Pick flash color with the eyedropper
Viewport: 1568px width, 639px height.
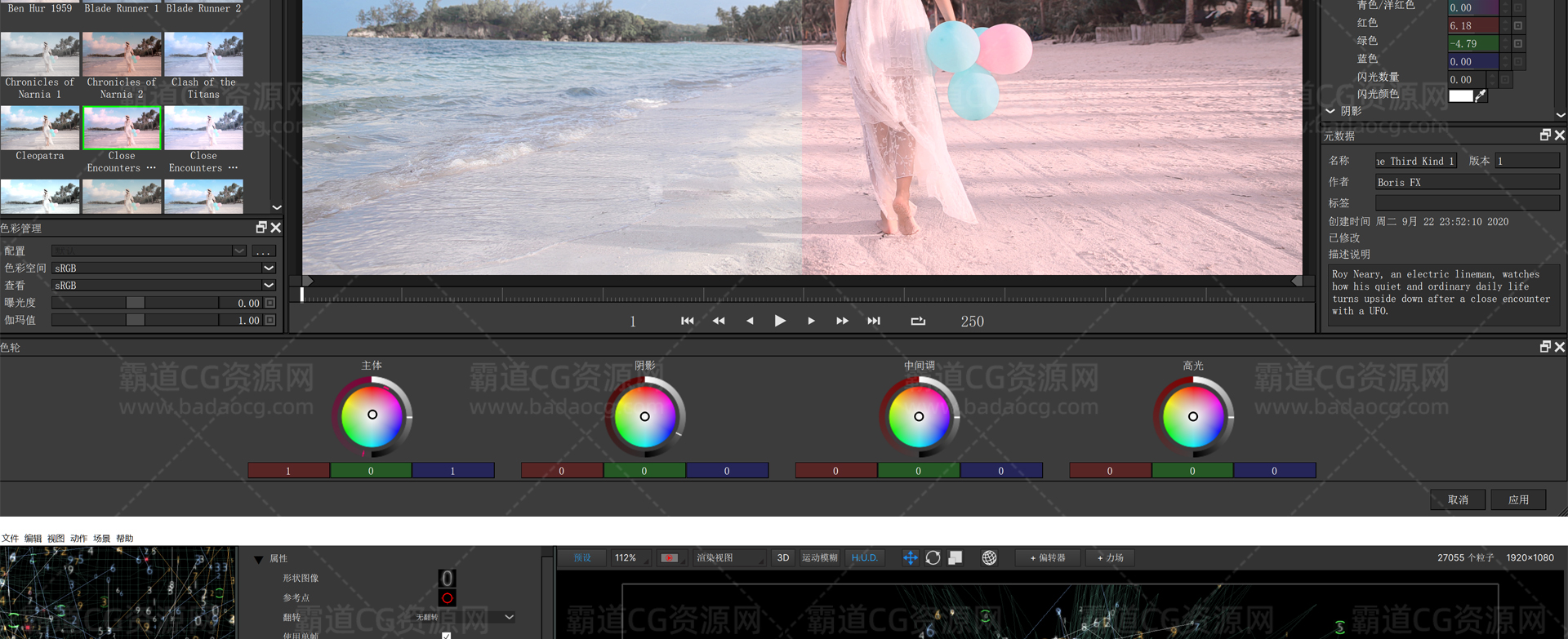point(1481,95)
